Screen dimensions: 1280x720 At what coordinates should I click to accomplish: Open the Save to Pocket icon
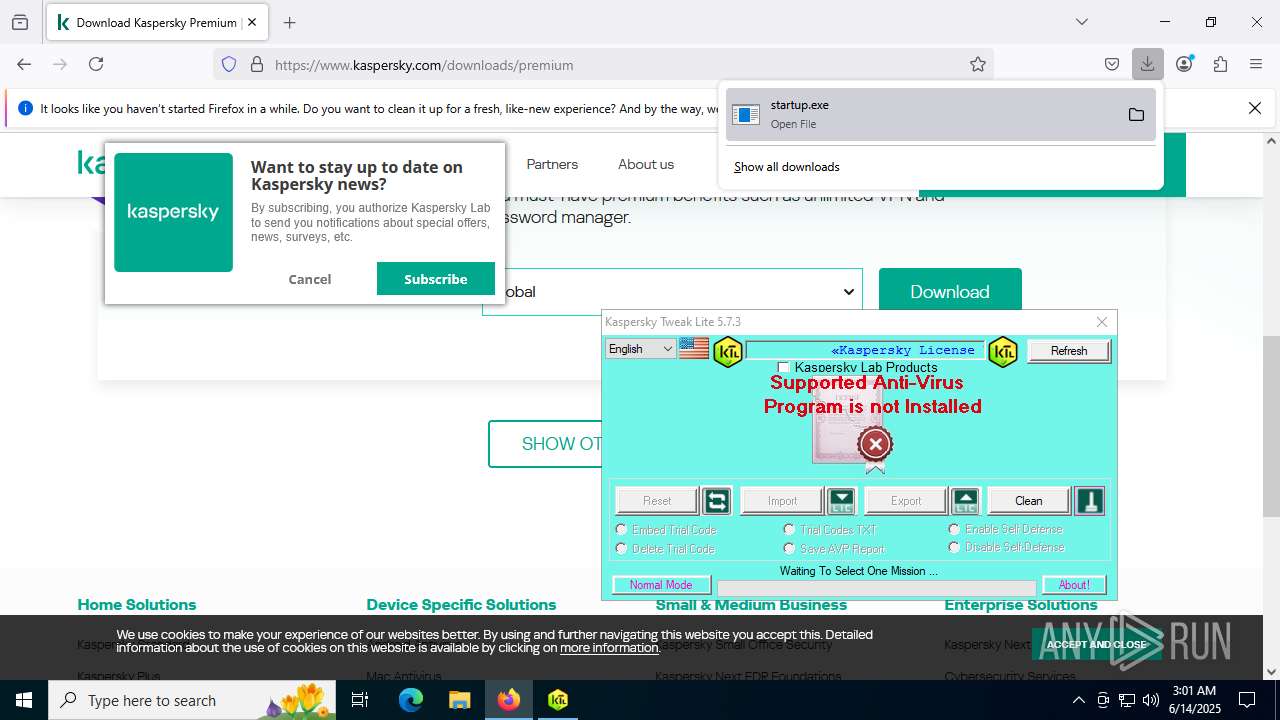[x=1112, y=64]
